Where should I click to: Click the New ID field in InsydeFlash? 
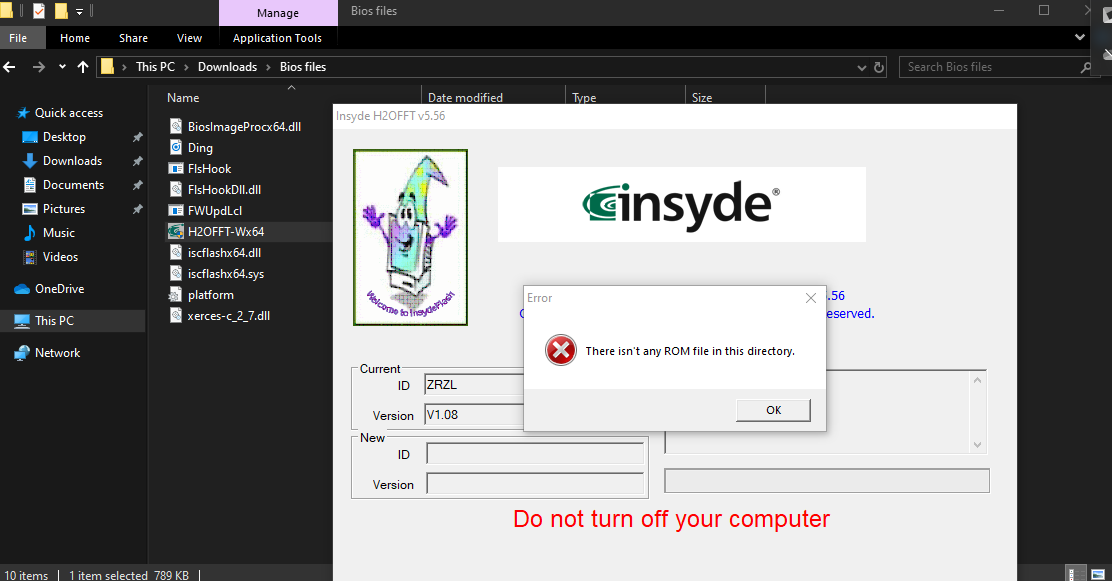(x=535, y=454)
